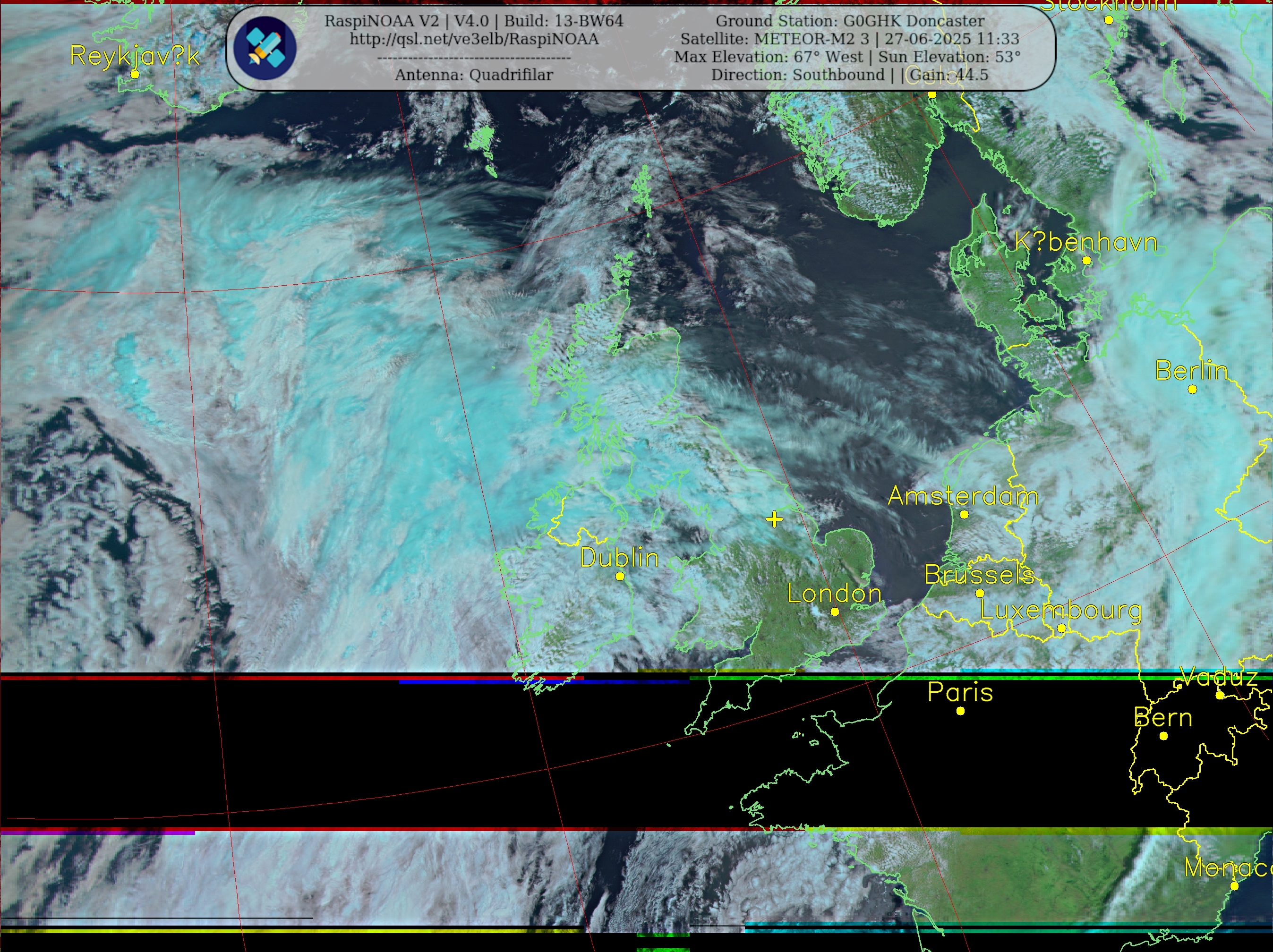Click the Vaduz city label
Viewport: 1273px width, 952px height.
(1219, 677)
